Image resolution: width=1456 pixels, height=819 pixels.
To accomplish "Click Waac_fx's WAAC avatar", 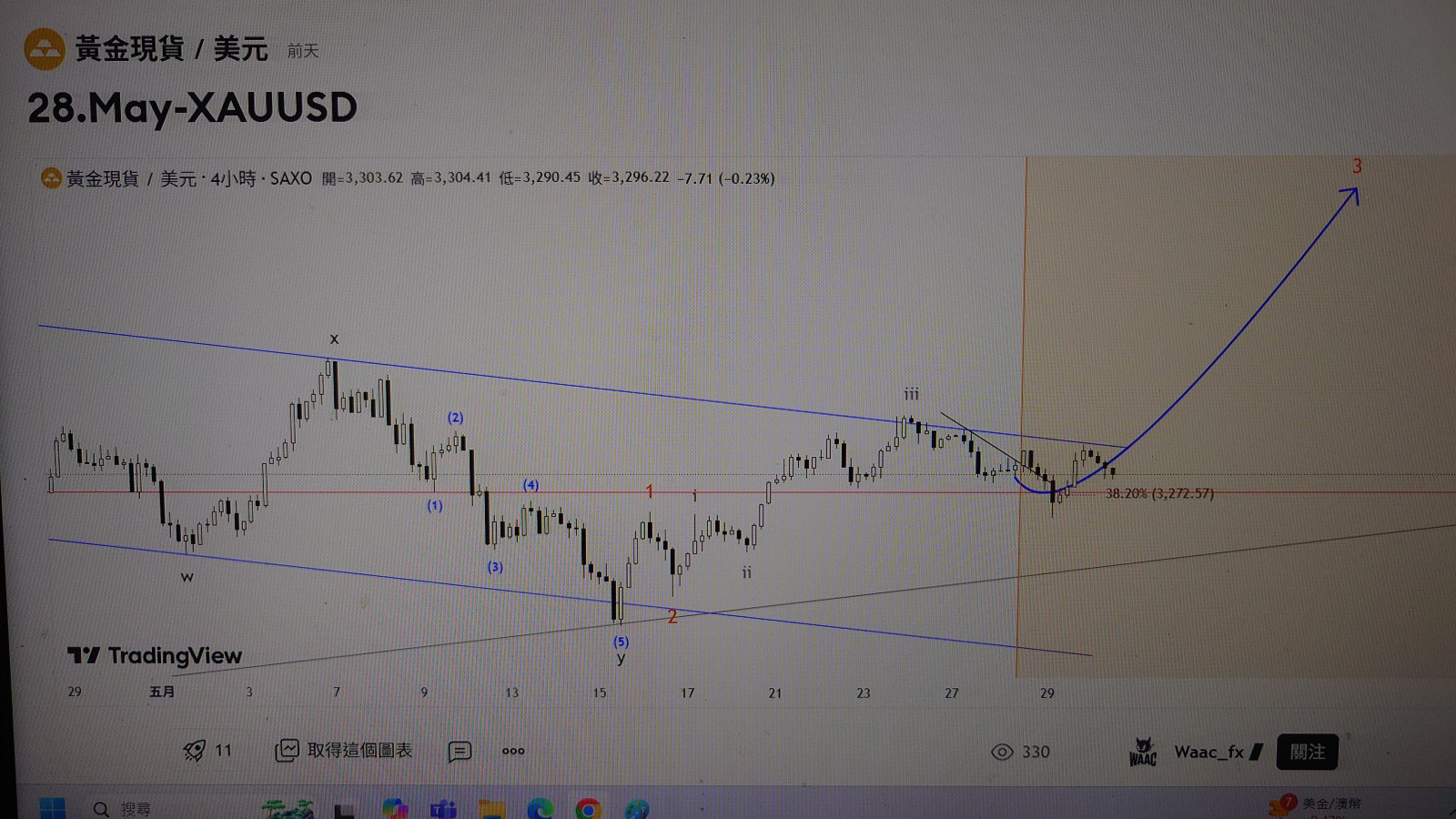I will point(1142,752).
